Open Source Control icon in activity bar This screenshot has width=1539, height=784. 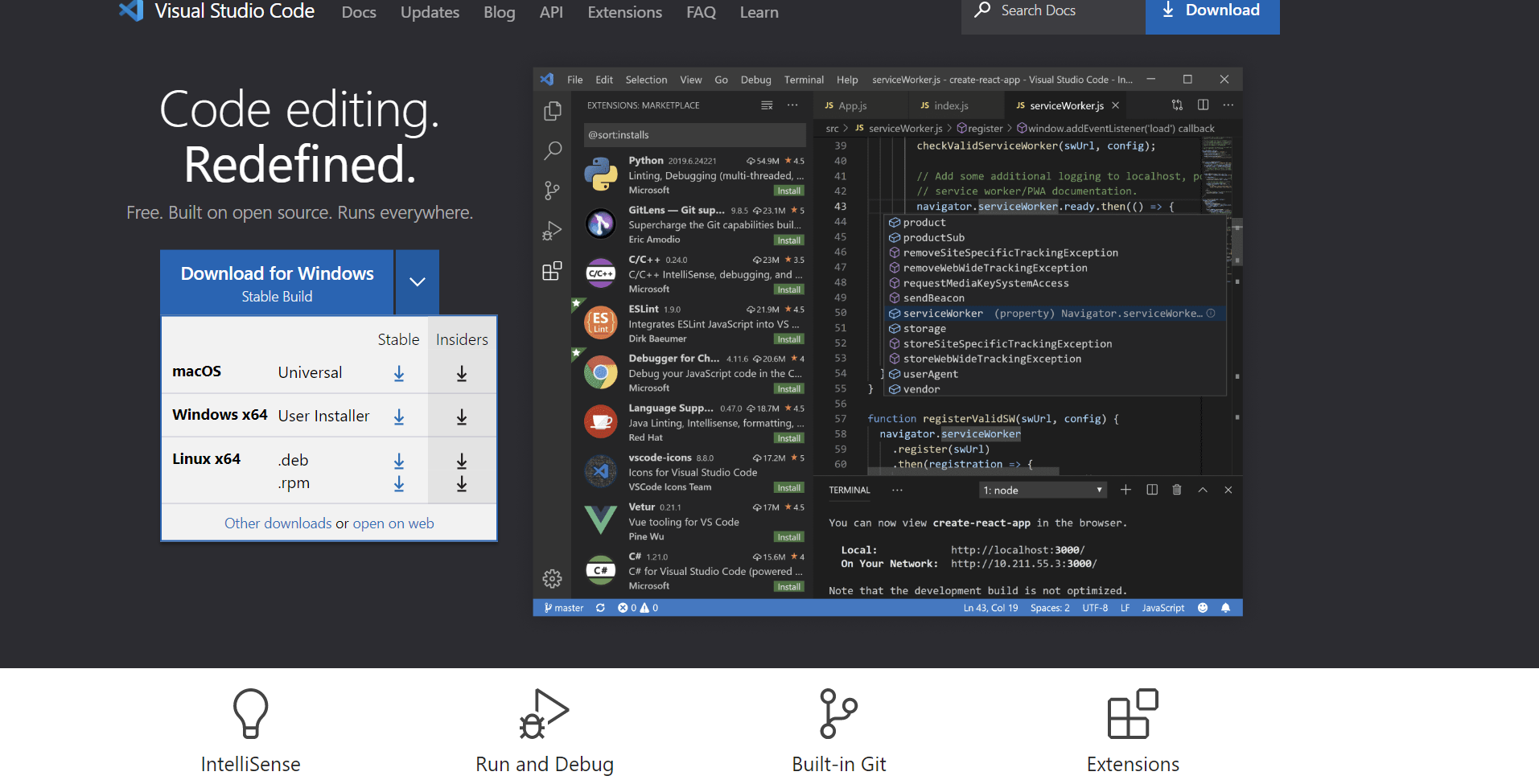[552, 191]
